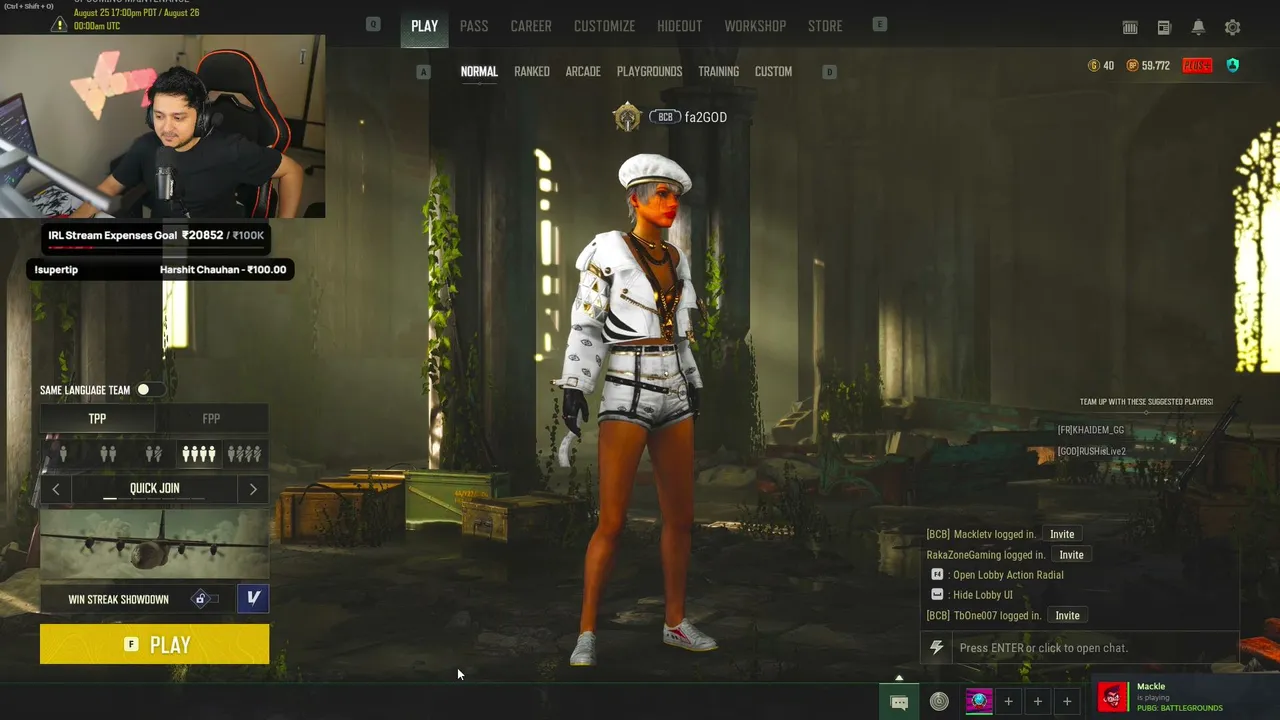Go to previous map with left arrow
This screenshot has height=720, width=1280.
(56, 489)
